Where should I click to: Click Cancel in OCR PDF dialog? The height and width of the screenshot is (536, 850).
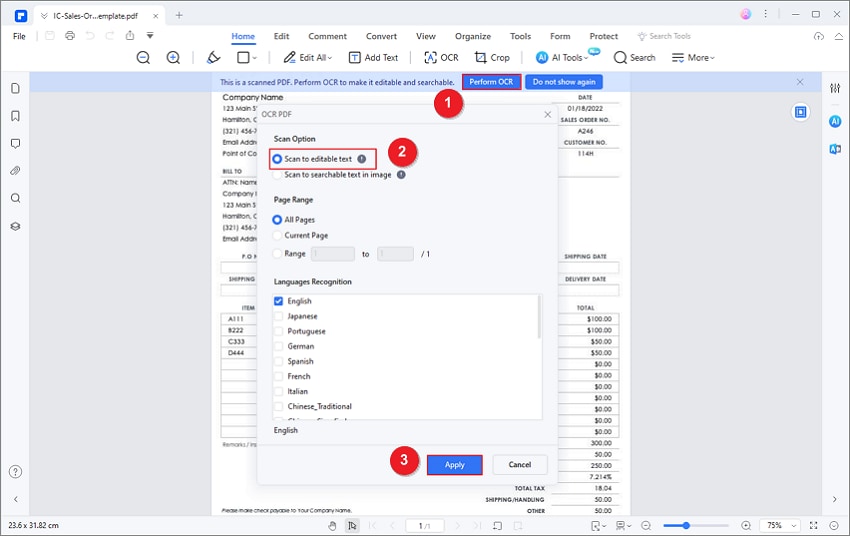[520, 464]
